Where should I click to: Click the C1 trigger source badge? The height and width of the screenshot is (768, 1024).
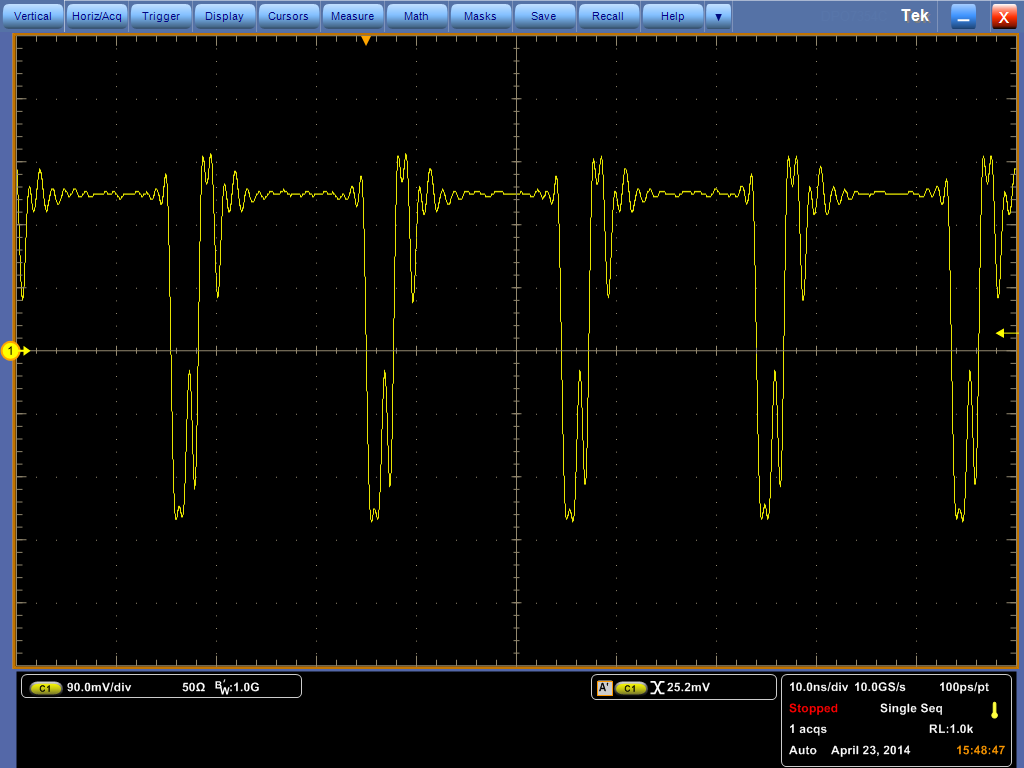(x=630, y=688)
